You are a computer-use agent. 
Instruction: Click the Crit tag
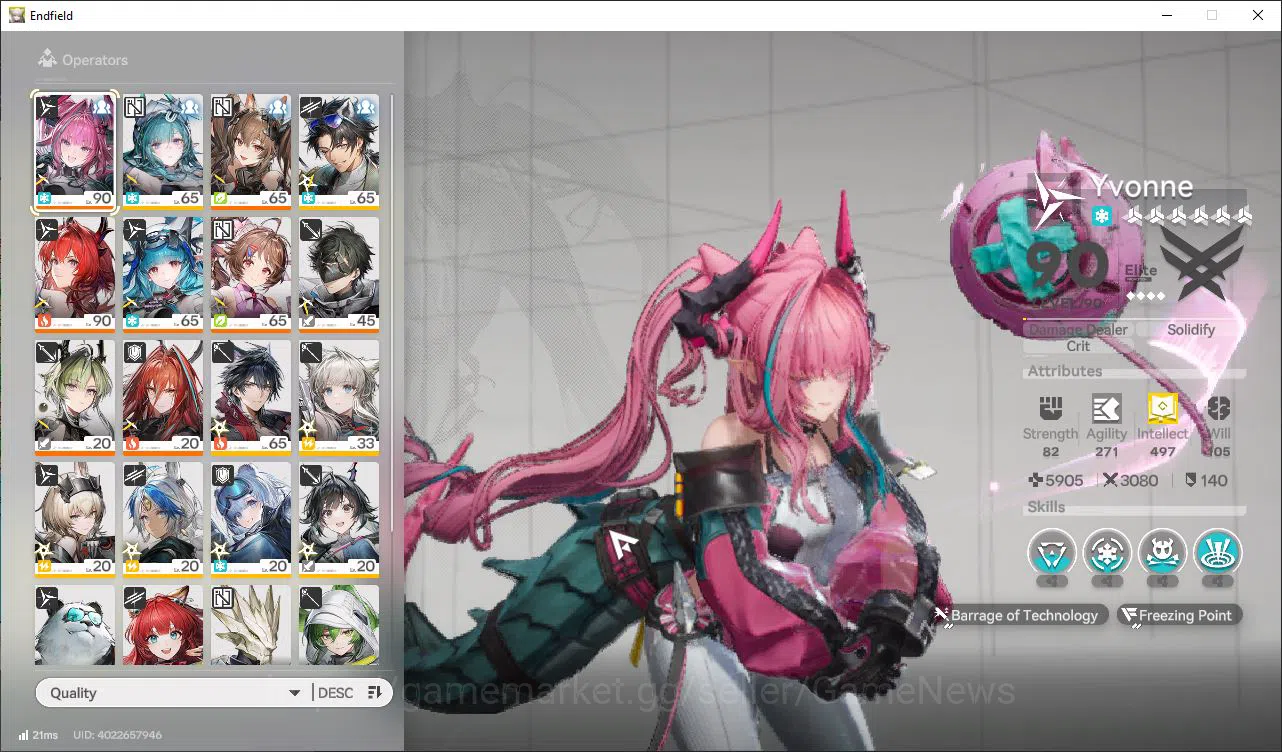coord(1078,346)
